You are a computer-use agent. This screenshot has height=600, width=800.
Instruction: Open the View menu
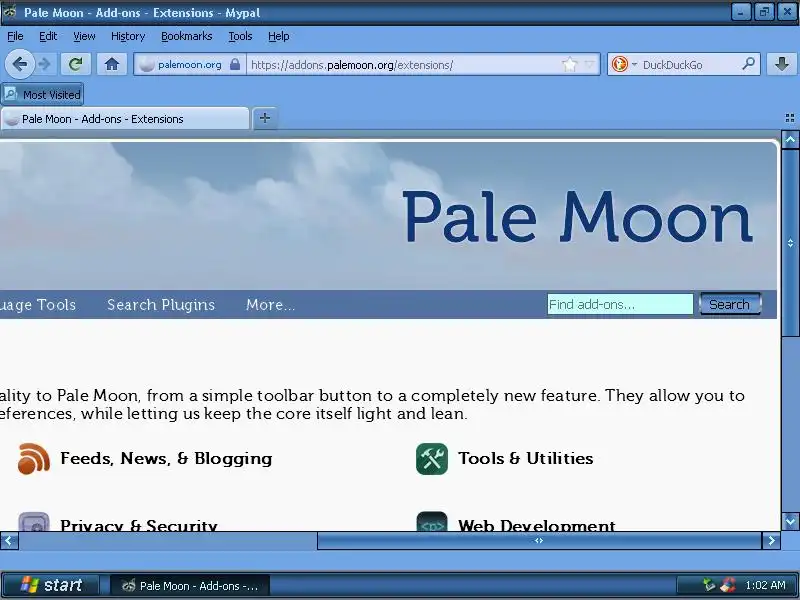[x=84, y=36]
